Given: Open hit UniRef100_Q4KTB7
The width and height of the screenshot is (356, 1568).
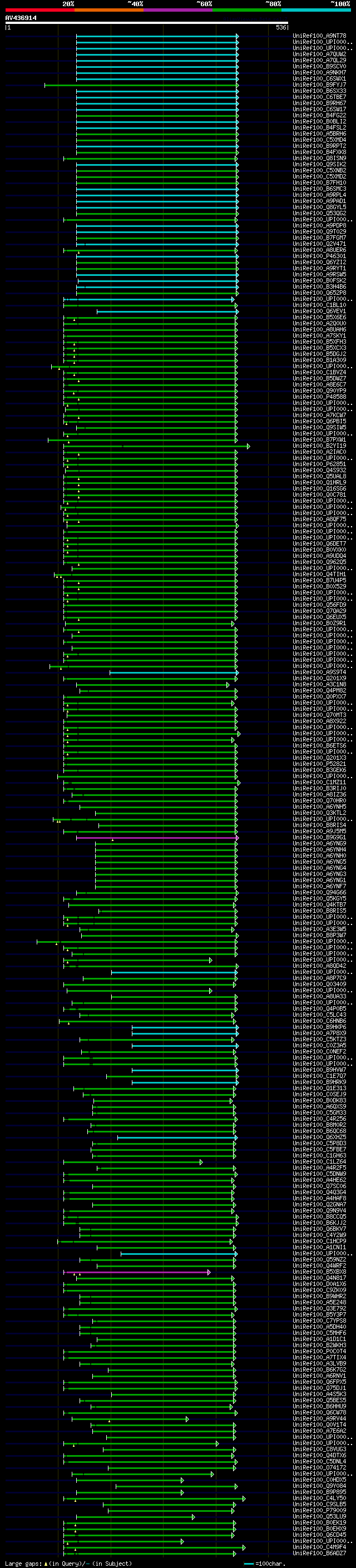Looking at the screenshot, I should click(x=319, y=904).
